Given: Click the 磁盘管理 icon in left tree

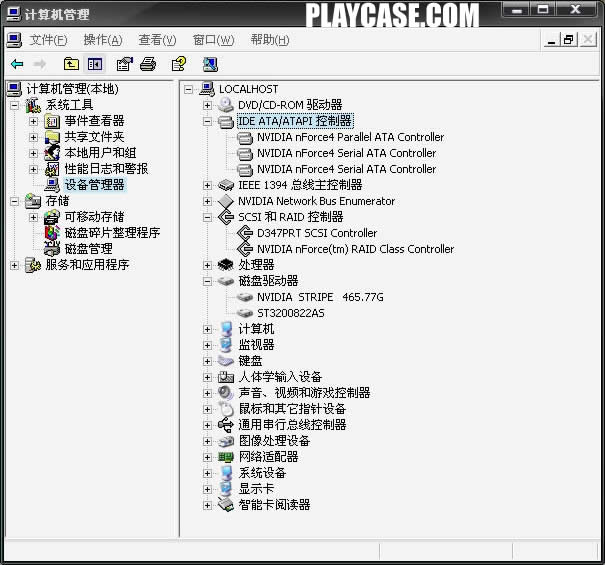Looking at the screenshot, I should pos(52,249).
